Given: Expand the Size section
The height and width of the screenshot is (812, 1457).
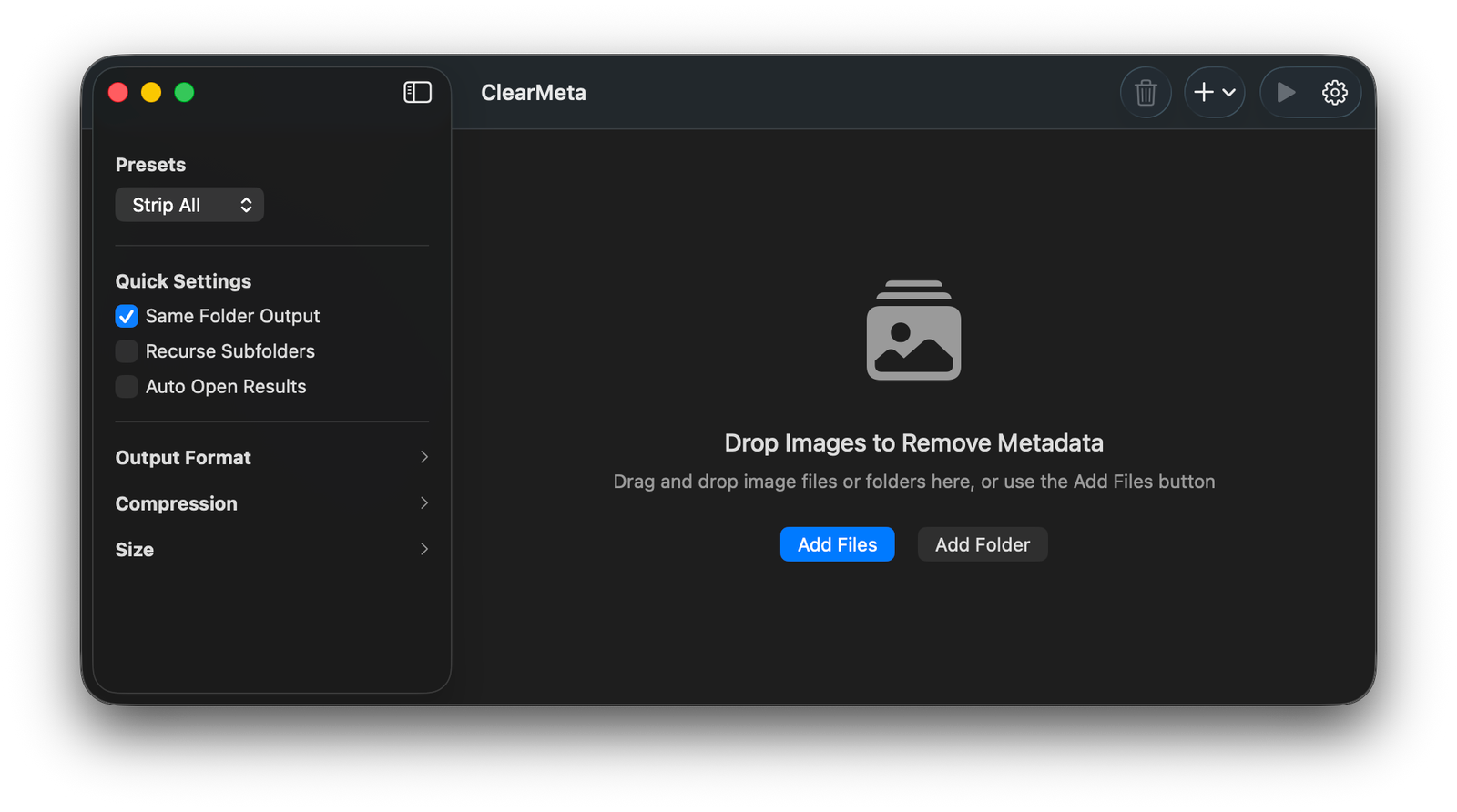Looking at the screenshot, I should pyautogui.click(x=271, y=550).
